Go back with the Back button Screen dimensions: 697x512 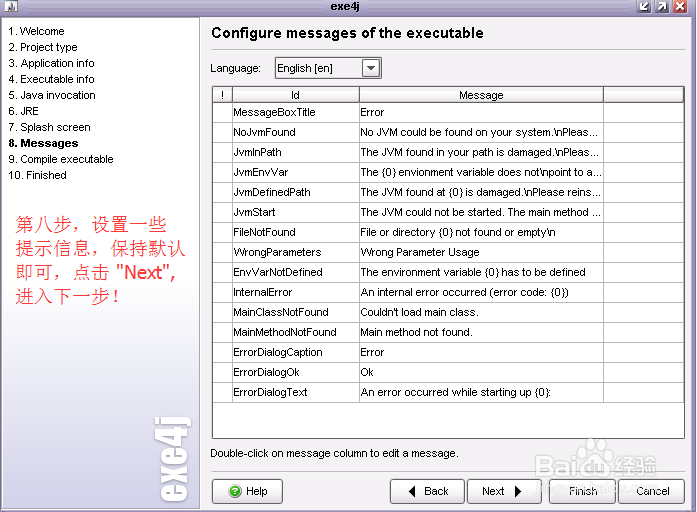pyautogui.click(x=427, y=491)
